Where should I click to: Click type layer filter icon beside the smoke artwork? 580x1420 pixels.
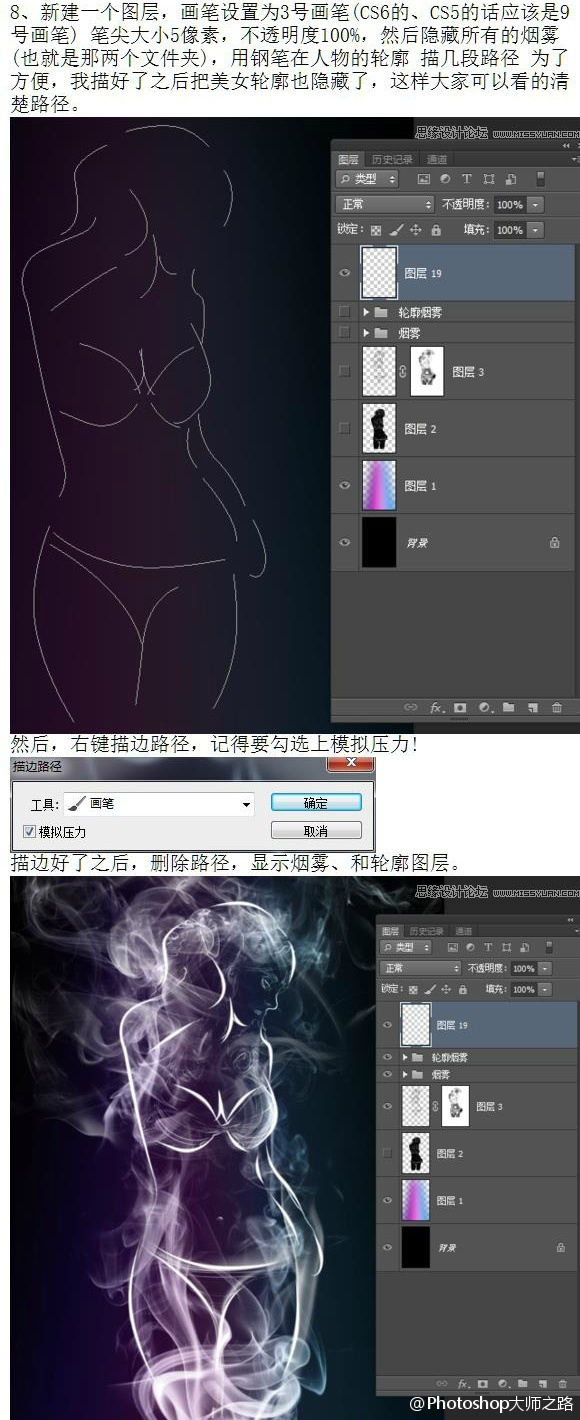point(488,946)
